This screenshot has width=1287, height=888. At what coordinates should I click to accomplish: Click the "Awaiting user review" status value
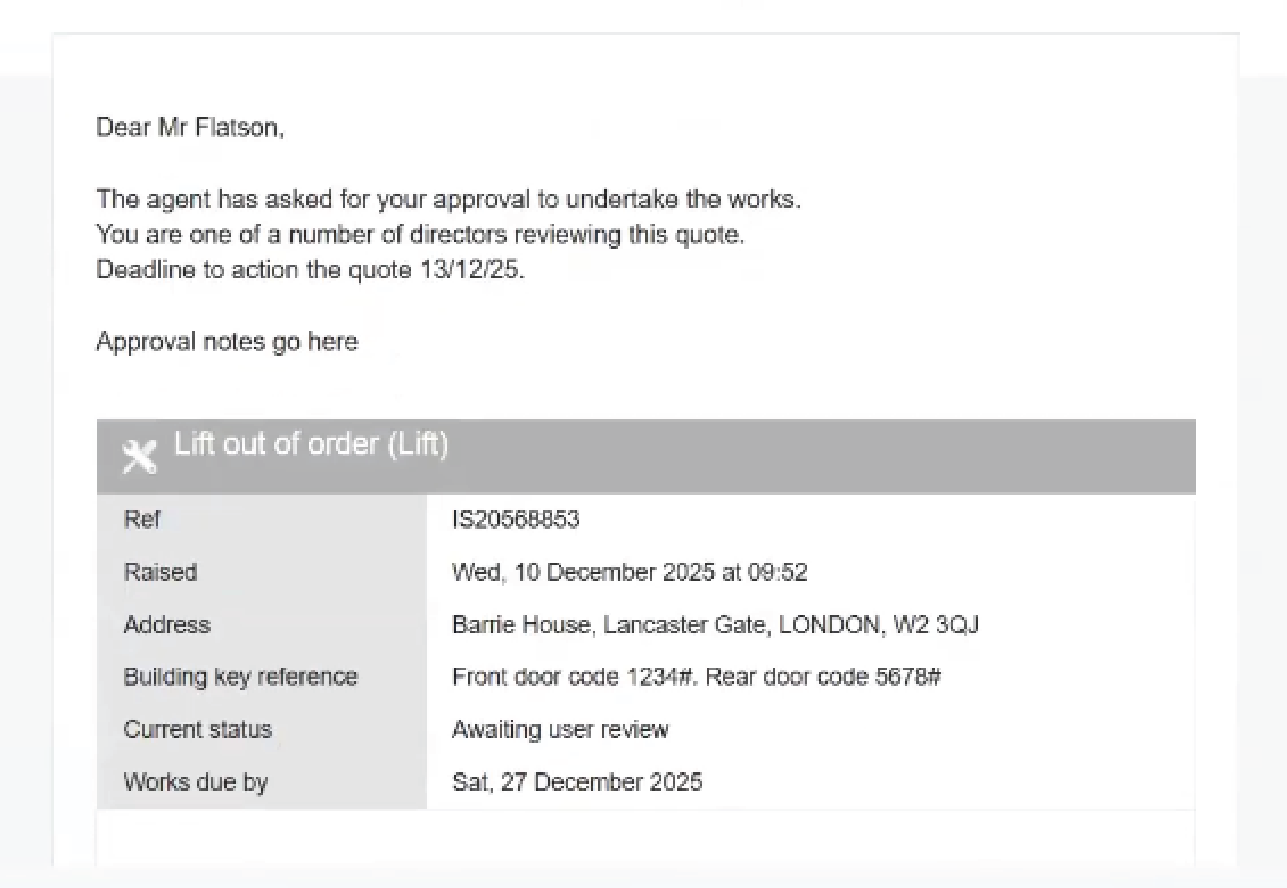click(x=560, y=729)
